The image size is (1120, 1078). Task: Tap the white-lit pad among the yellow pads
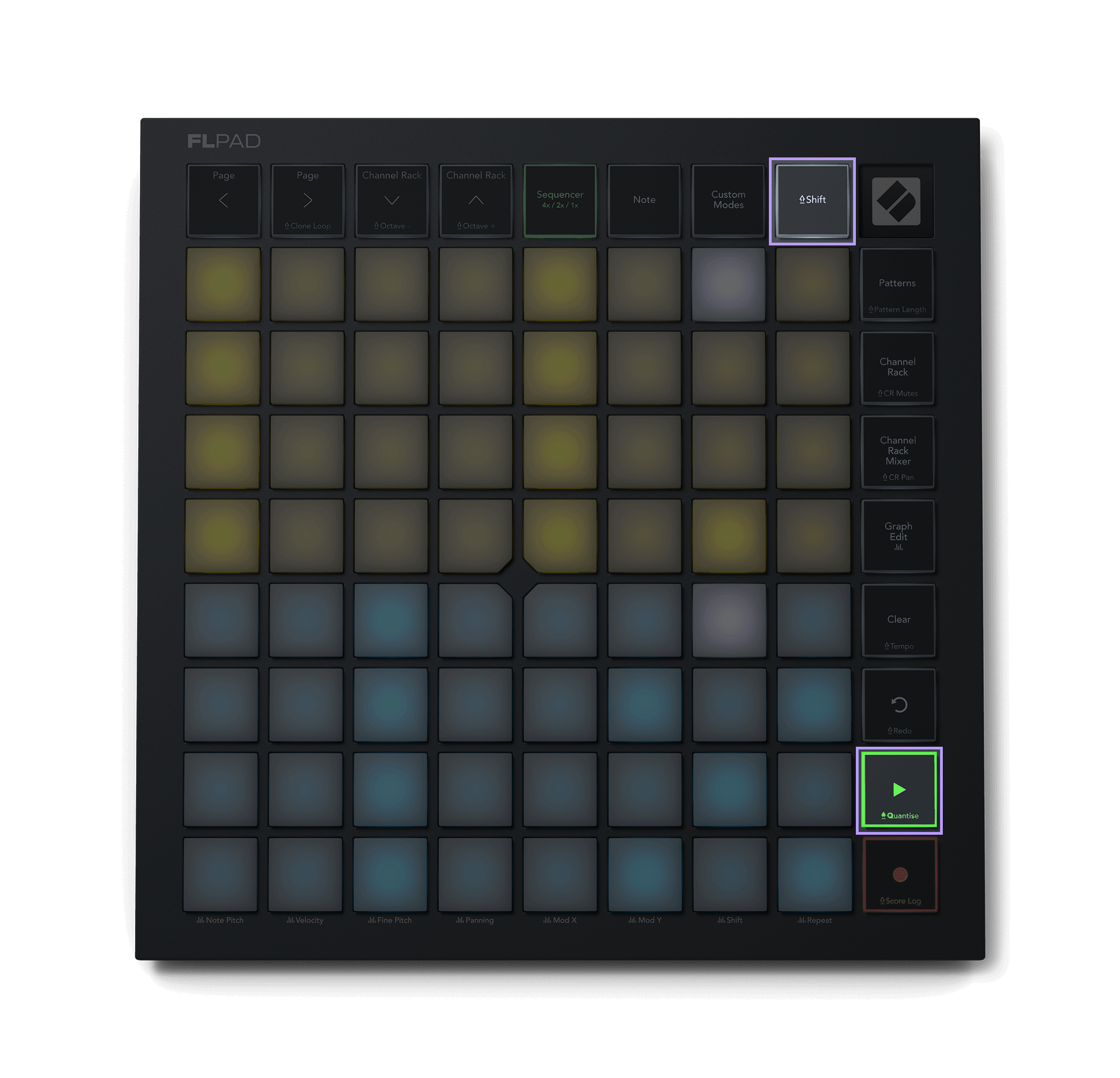point(728,284)
